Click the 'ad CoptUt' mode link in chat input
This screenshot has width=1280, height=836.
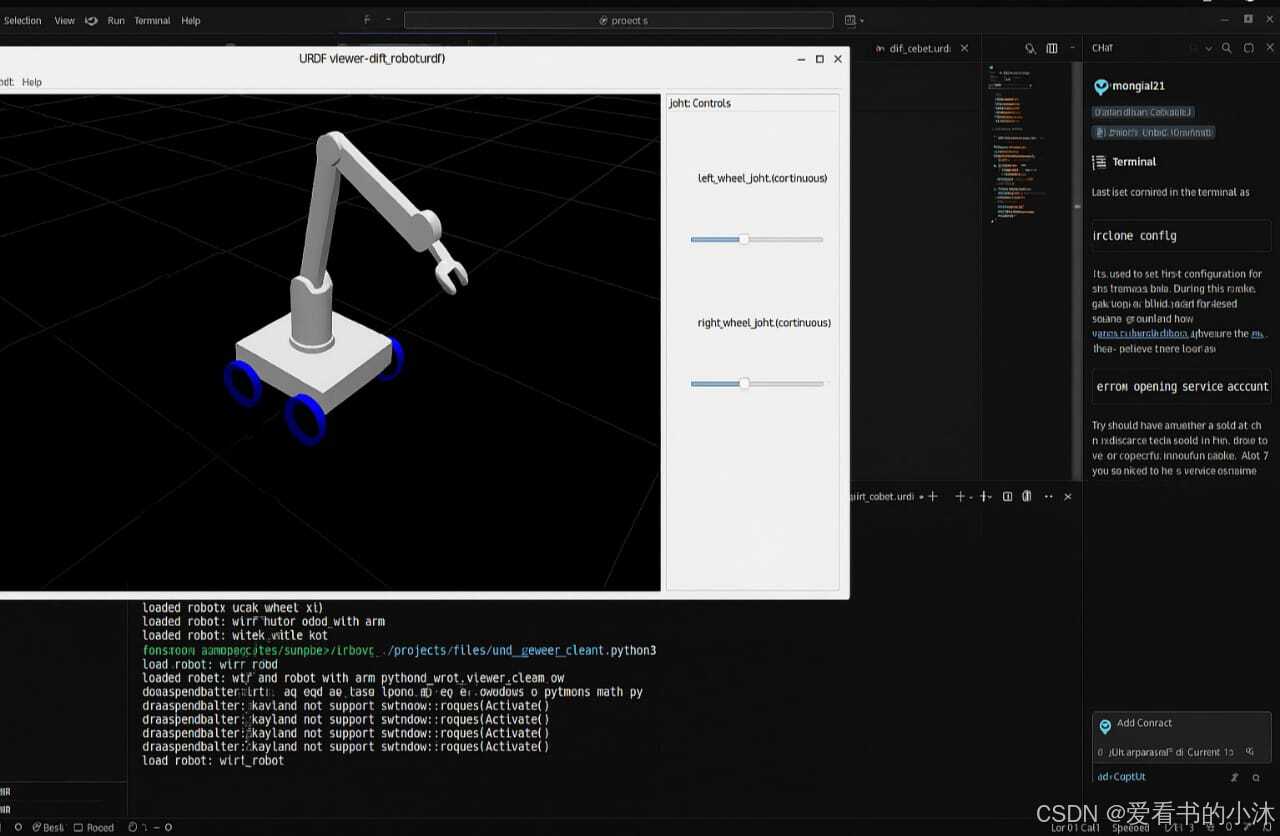(1121, 777)
